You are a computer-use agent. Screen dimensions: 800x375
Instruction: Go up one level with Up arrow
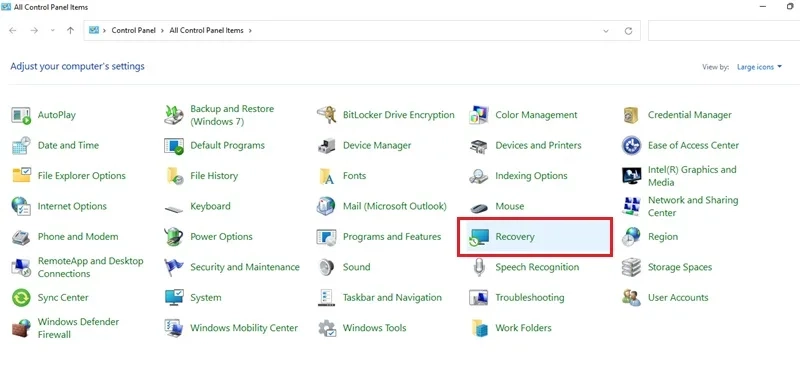(x=70, y=31)
